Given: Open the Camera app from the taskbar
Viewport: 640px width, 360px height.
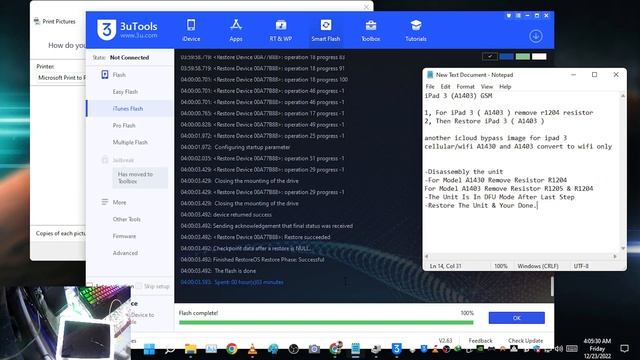Looking at the screenshot, I should (314, 349).
